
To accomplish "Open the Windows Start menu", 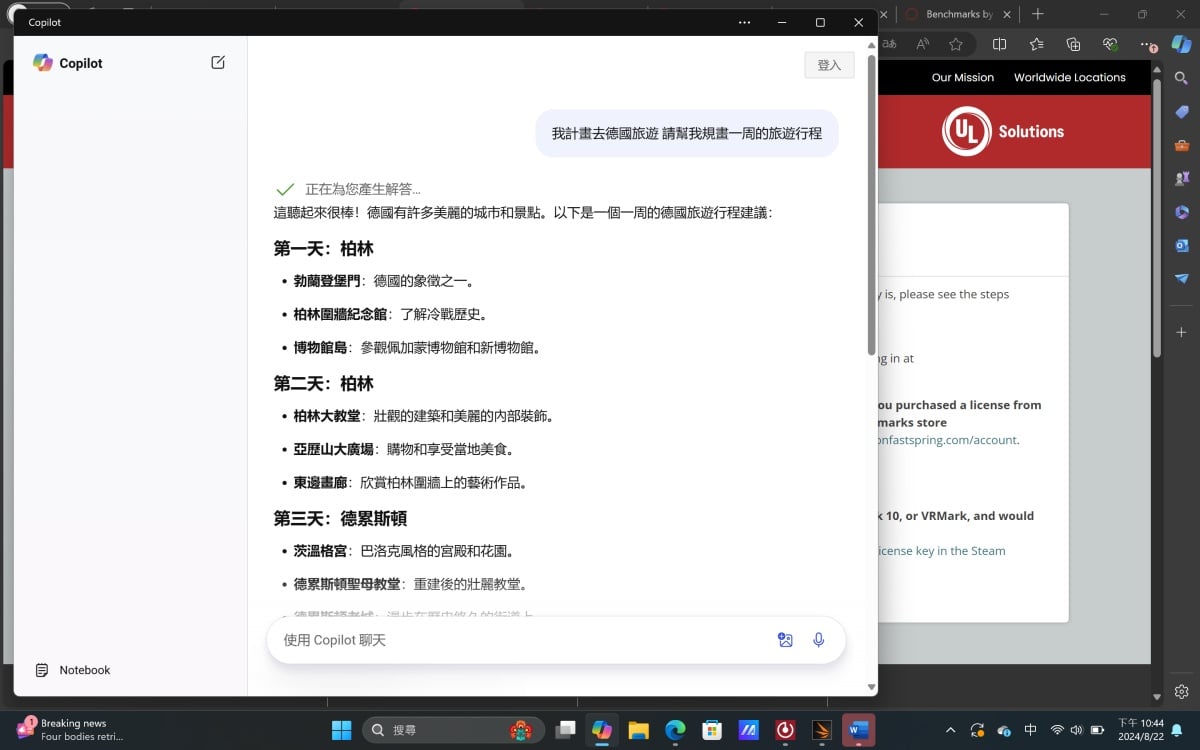I will tap(341, 730).
